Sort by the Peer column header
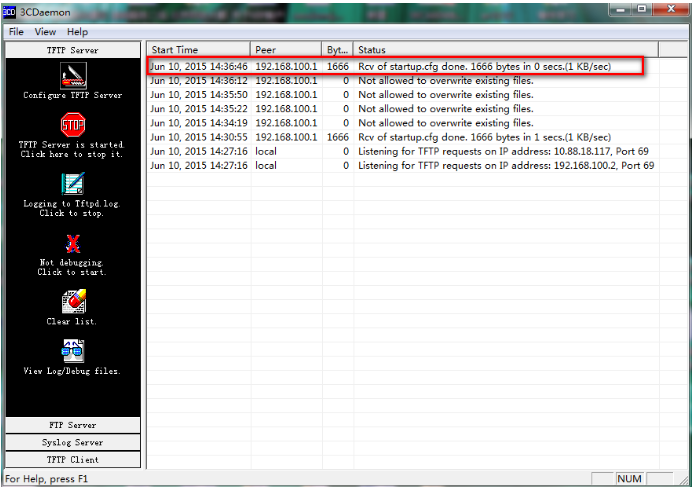697x494 pixels. tap(286, 50)
